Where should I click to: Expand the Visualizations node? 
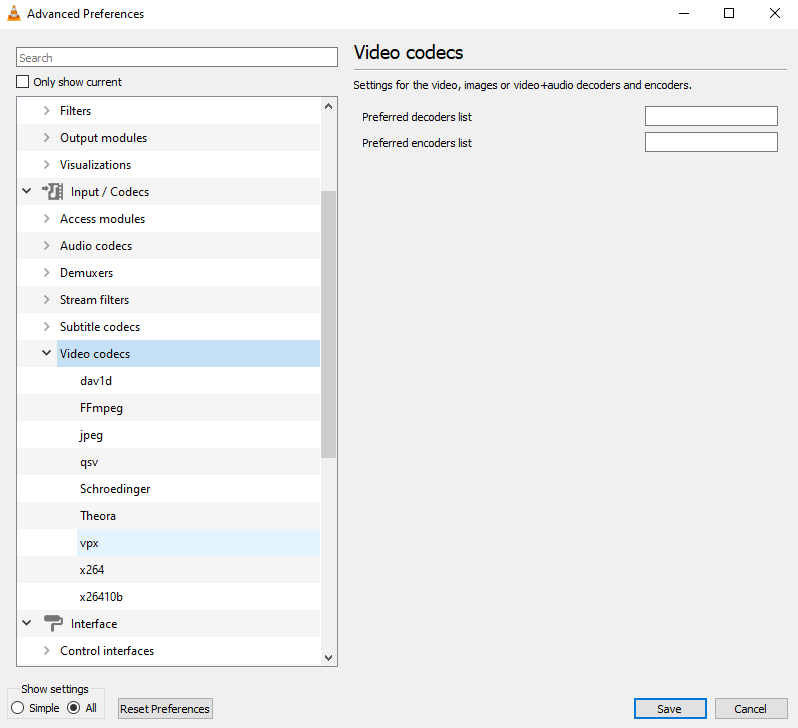[47, 164]
